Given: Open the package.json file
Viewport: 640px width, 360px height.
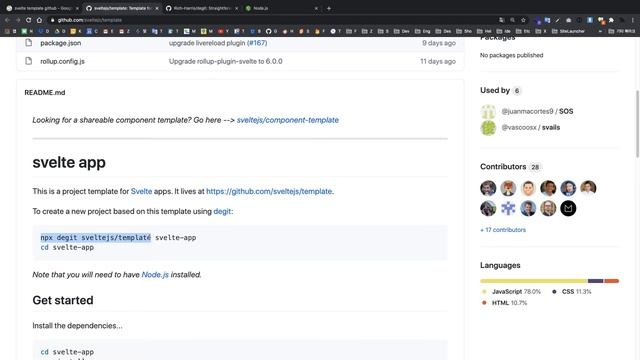Looking at the screenshot, I should pos(60,43).
